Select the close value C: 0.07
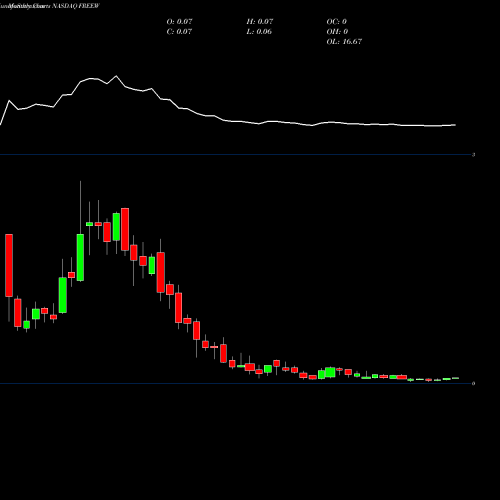 click(179, 32)
